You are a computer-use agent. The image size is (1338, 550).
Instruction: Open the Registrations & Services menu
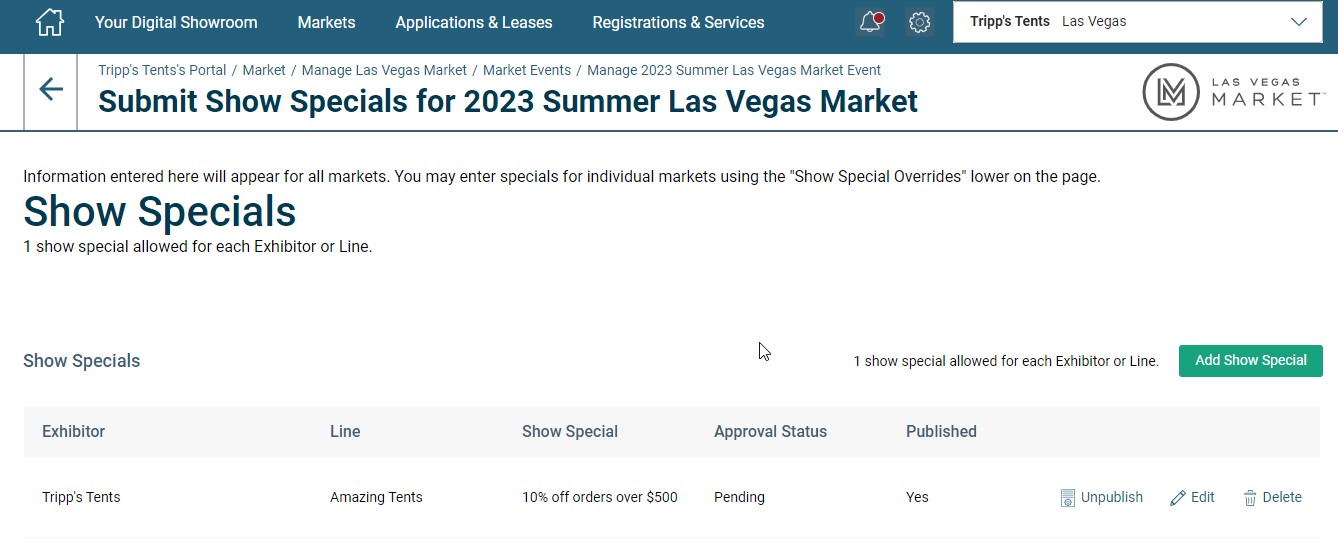(678, 22)
